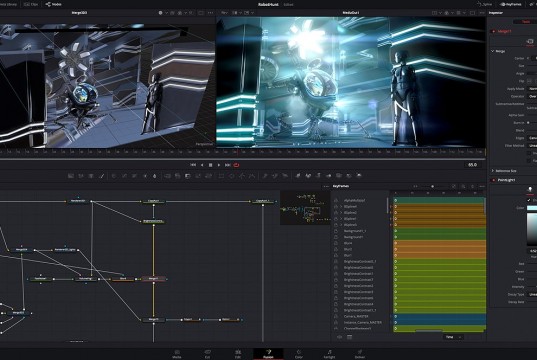Open the Edges dropdown
This screenshot has width=537, height=360.
pyautogui.click(x=532, y=138)
